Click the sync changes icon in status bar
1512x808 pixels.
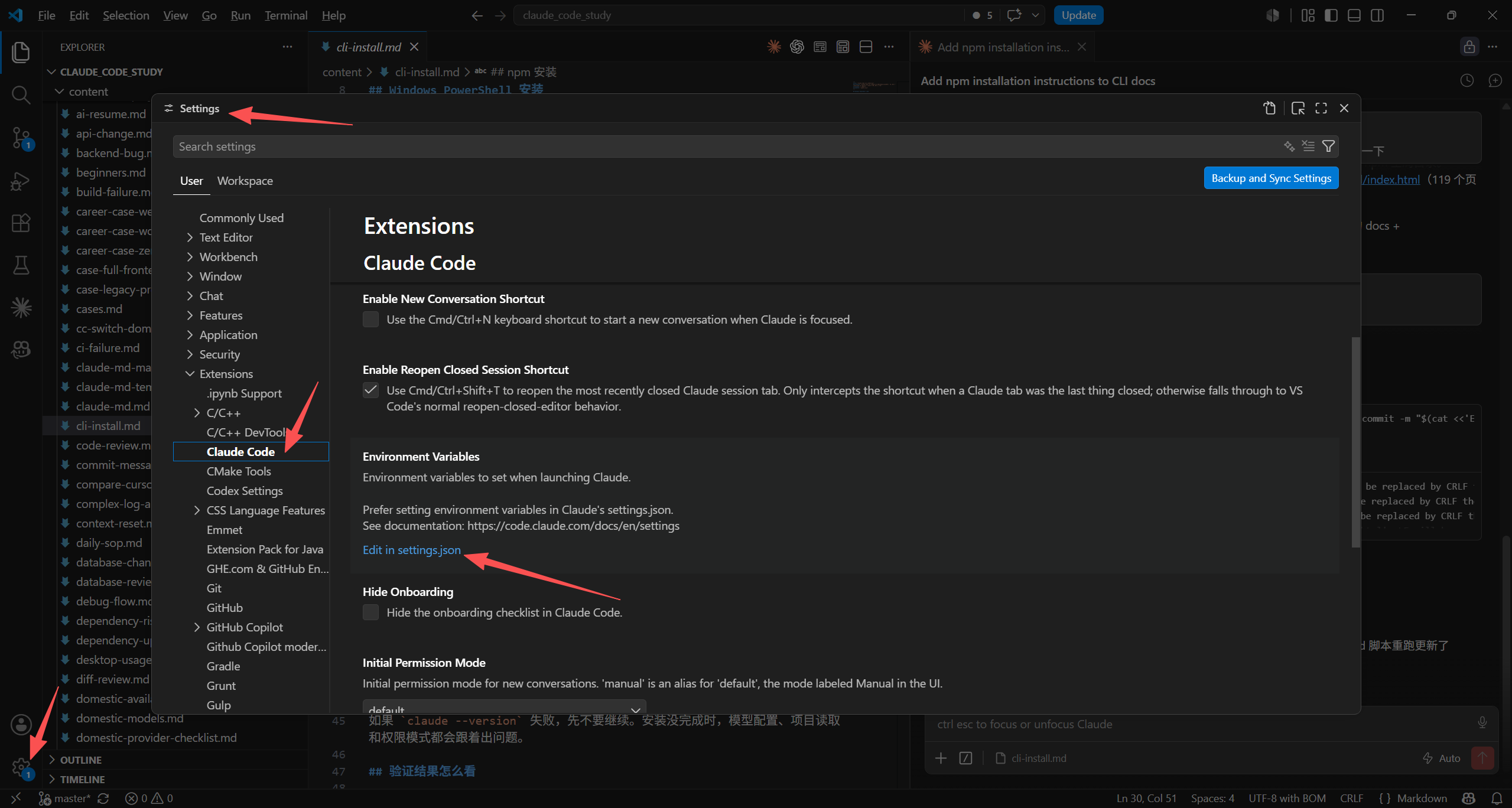coord(103,798)
